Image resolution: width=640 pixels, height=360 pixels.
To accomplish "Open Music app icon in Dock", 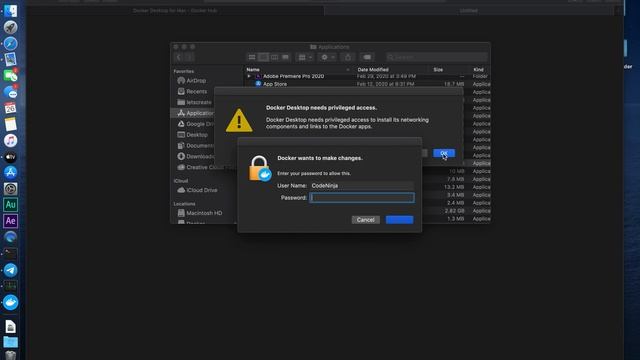I will (10, 140).
